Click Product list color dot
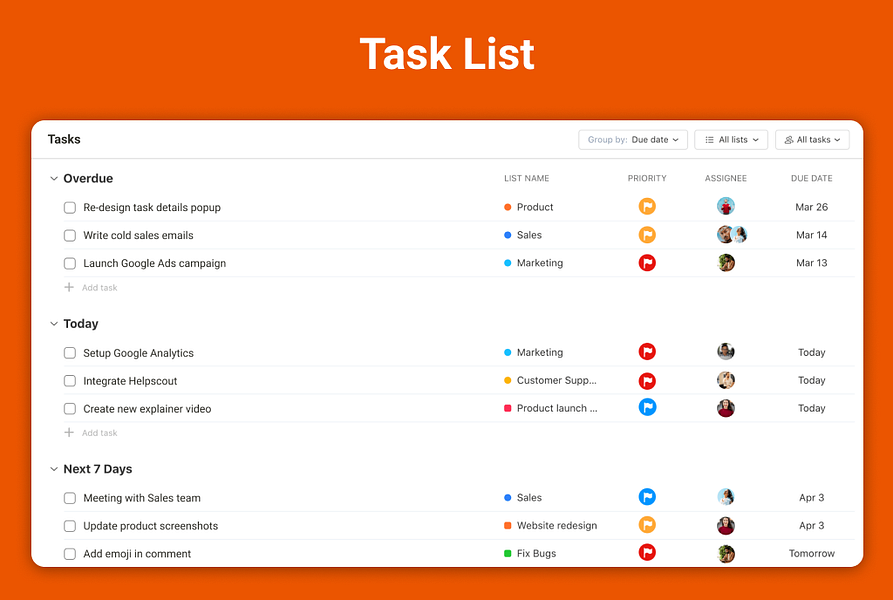The width and height of the screenshot is (893, 600). [507, 207]
